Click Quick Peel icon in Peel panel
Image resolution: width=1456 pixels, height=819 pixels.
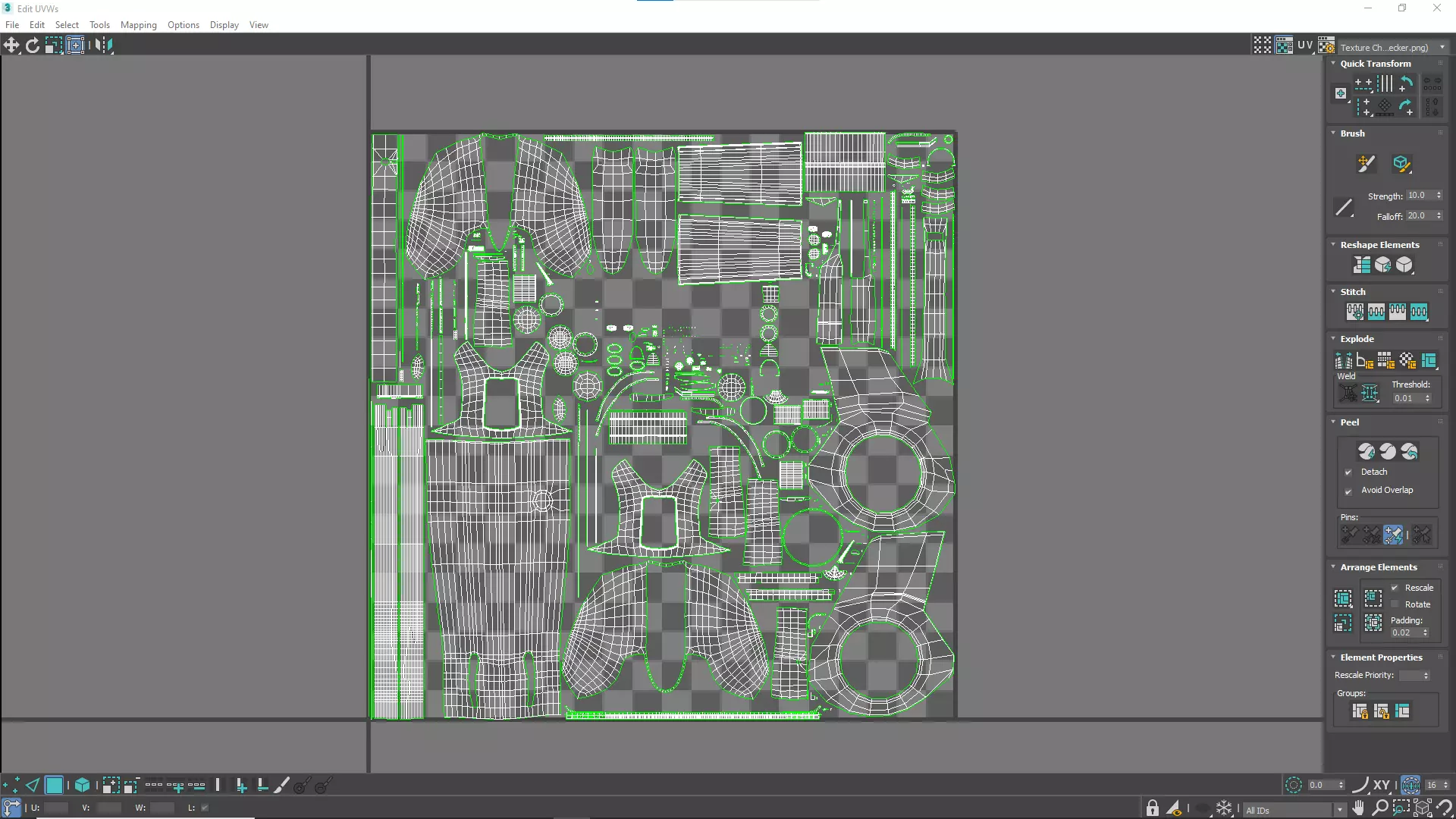pyautogui.click(x=1366, y=452)
